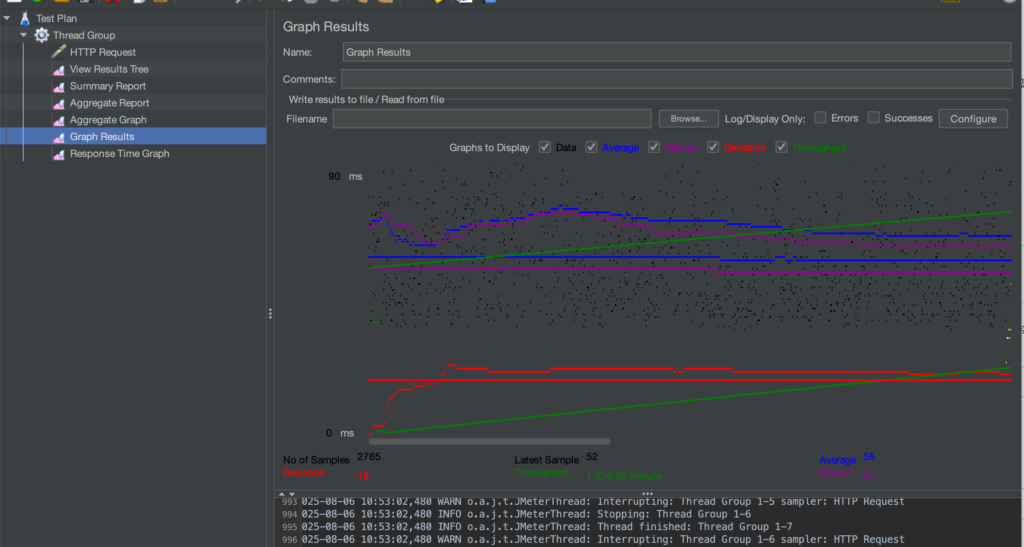The height and width of the screenshot is (547, 1024).
Task: Click the red Deviation value 18
Action: pos(363,476)
